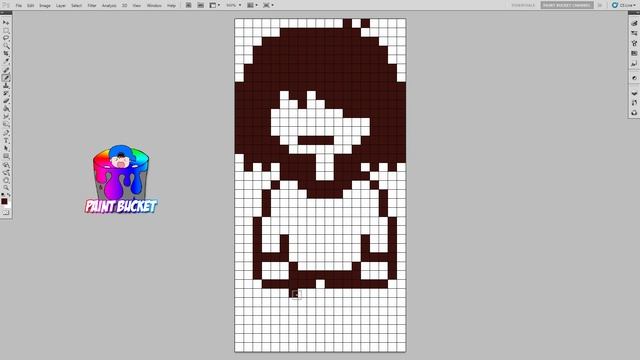Open the File menu

(19, 6)
